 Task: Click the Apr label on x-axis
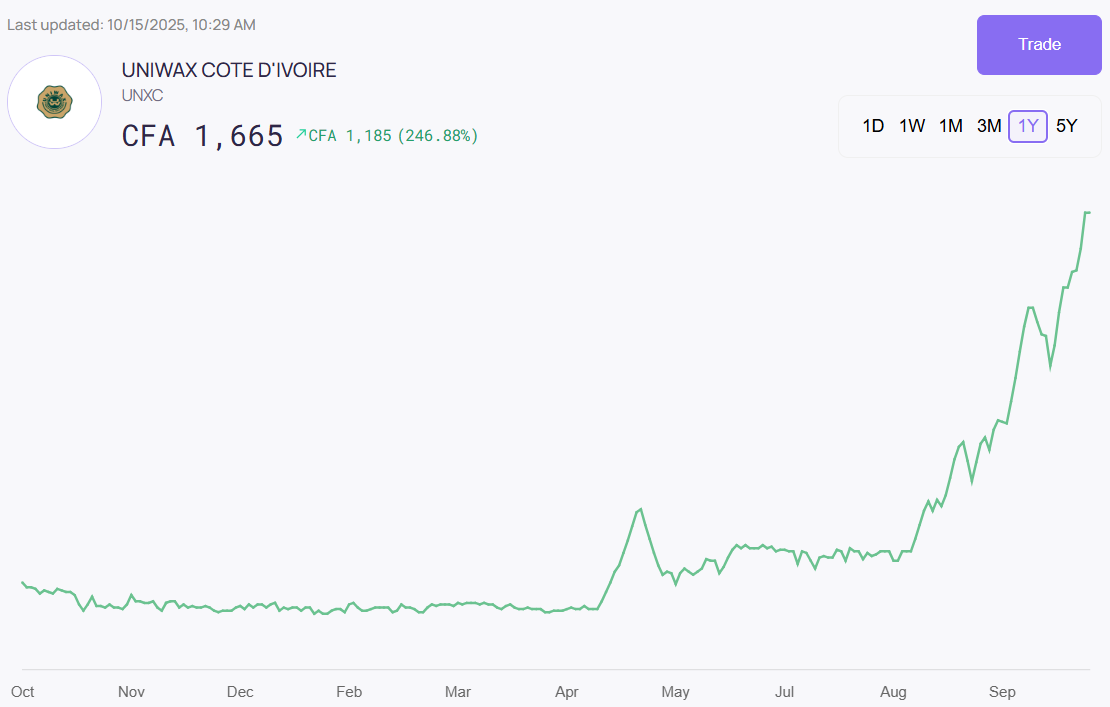567,692
